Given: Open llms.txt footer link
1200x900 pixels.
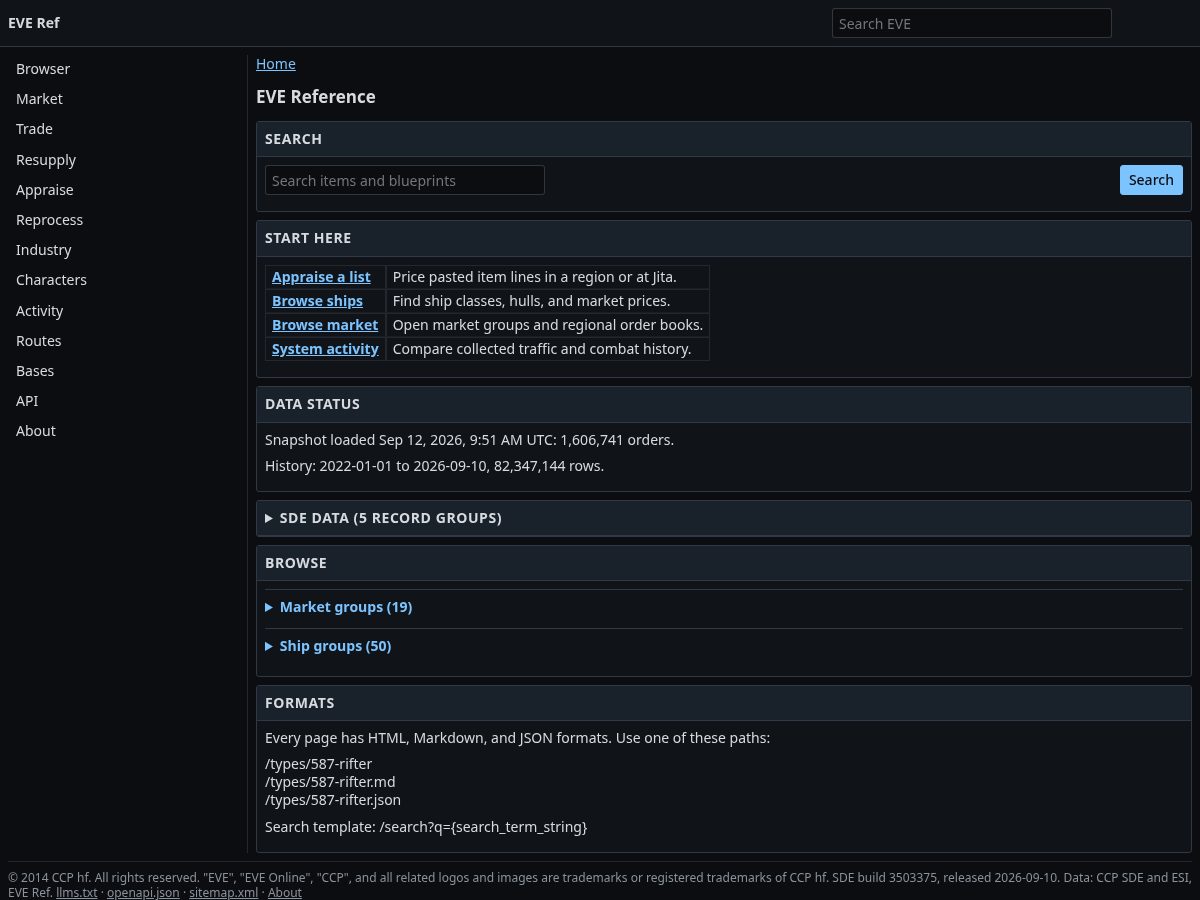Looking at the screenshot, I should pyautogui.click(x=77, y=892).
